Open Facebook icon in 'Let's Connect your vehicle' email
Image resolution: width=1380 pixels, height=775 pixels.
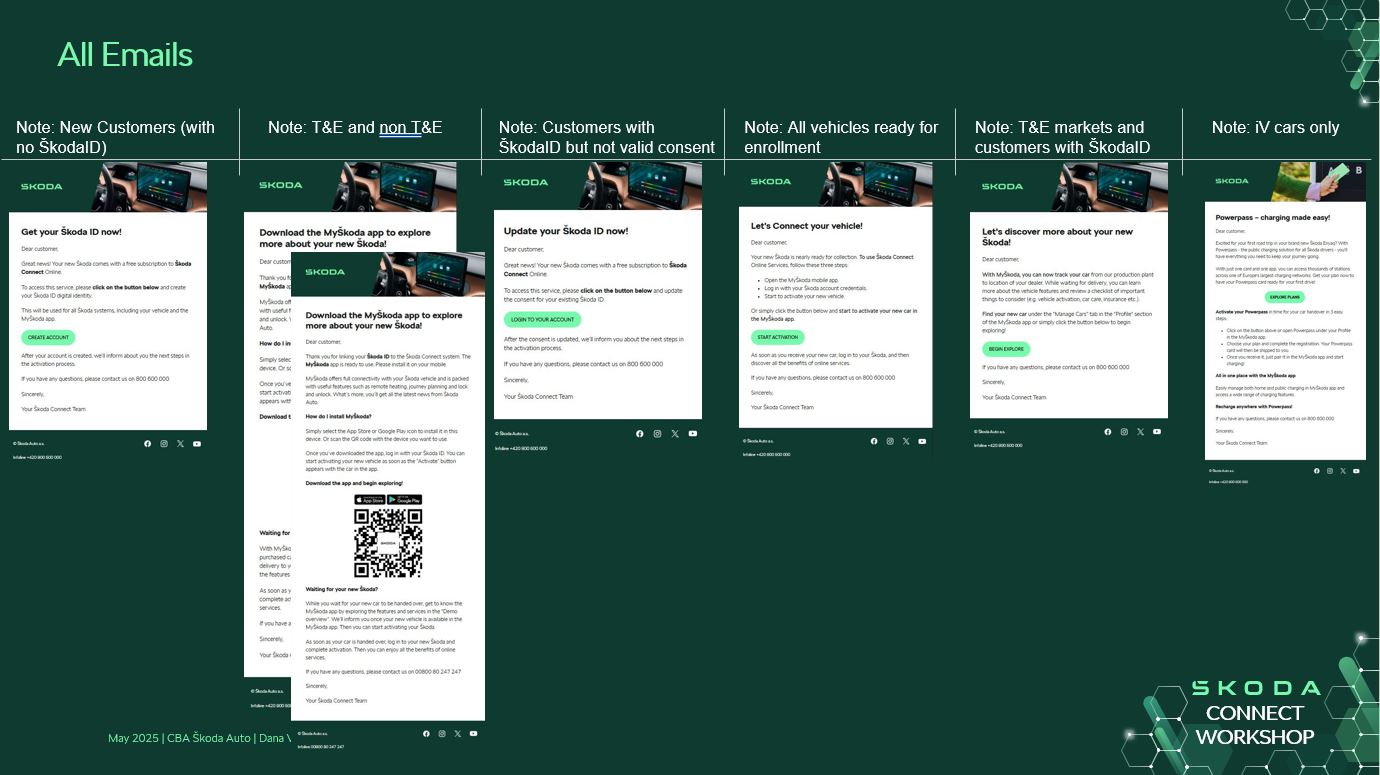pos(874,441)
